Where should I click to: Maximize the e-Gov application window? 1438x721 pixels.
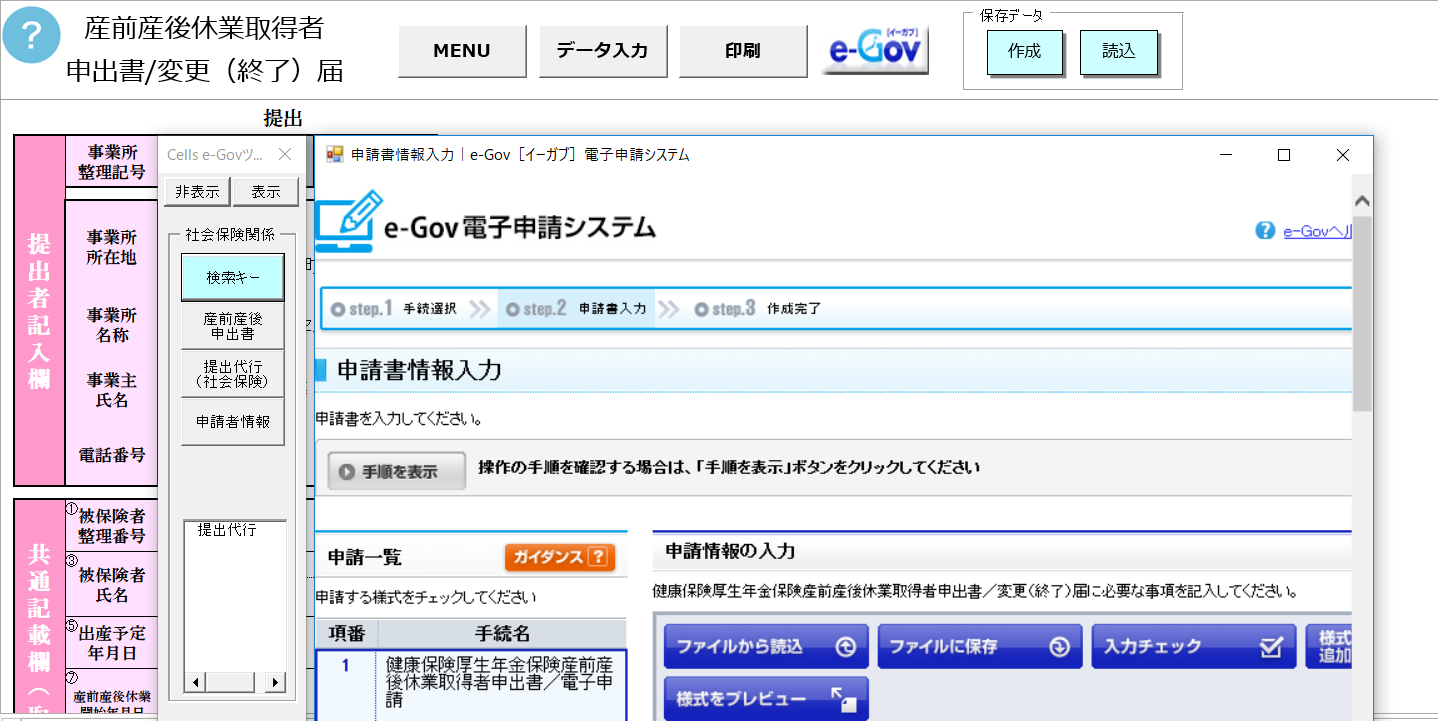[x=1284, y=155]
